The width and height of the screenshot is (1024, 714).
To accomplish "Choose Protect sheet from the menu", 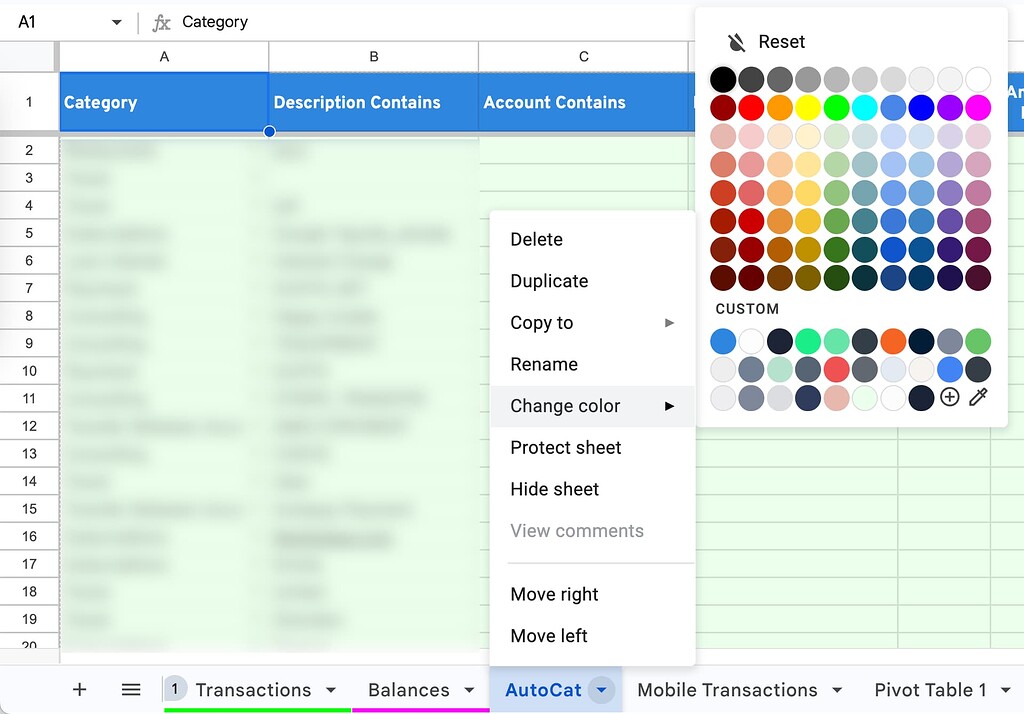I will click(x=565, y=447).
